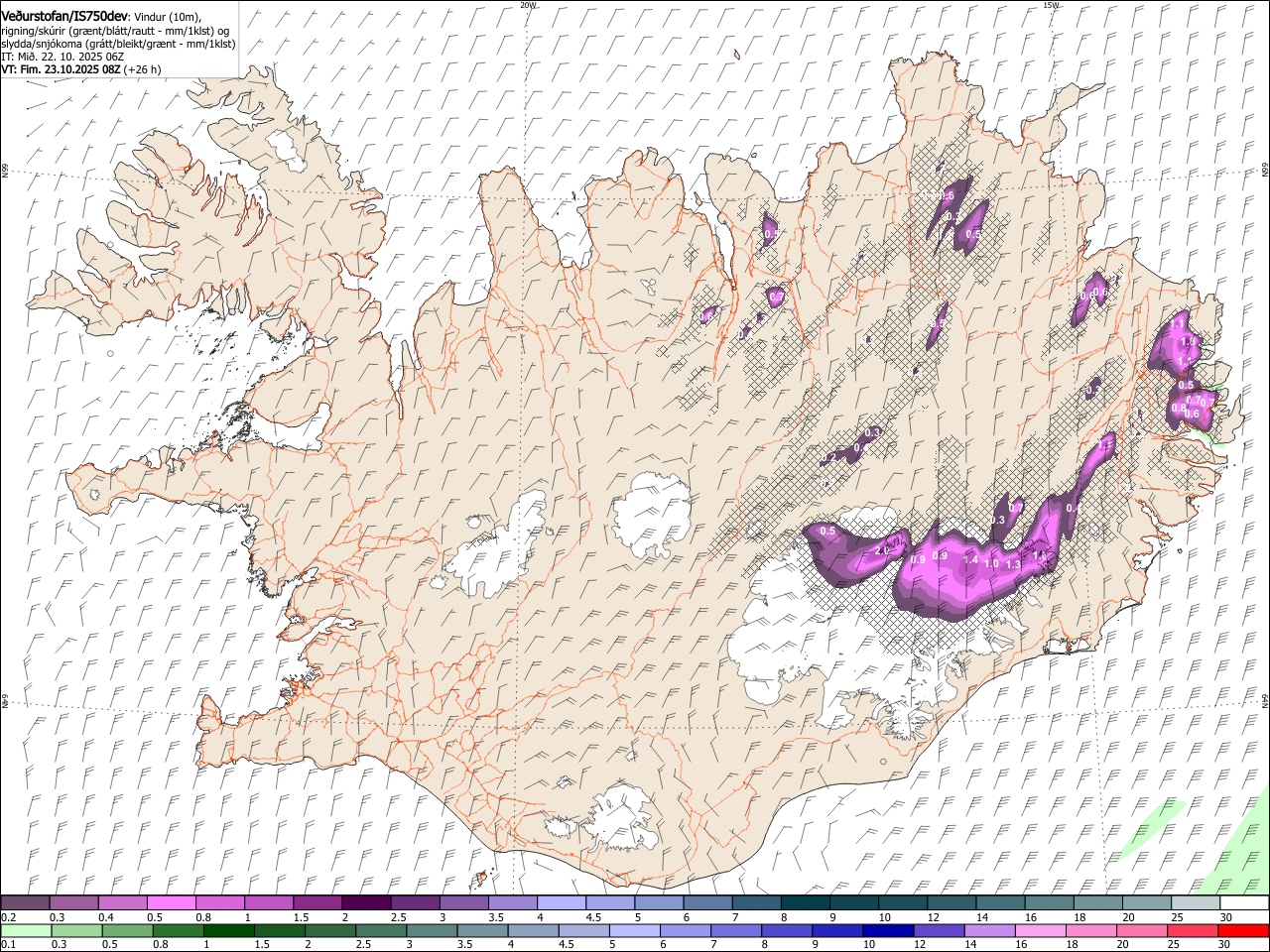Image resolution: width=1270 pixels, height=952 pixels.
Task: Pick the pale green swatch between 0.1 and 0.3
Action: (26, 930)
